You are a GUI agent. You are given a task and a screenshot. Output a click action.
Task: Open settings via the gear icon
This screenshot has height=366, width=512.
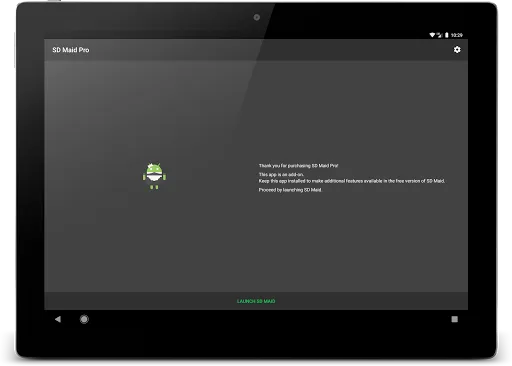coord(457,50)
